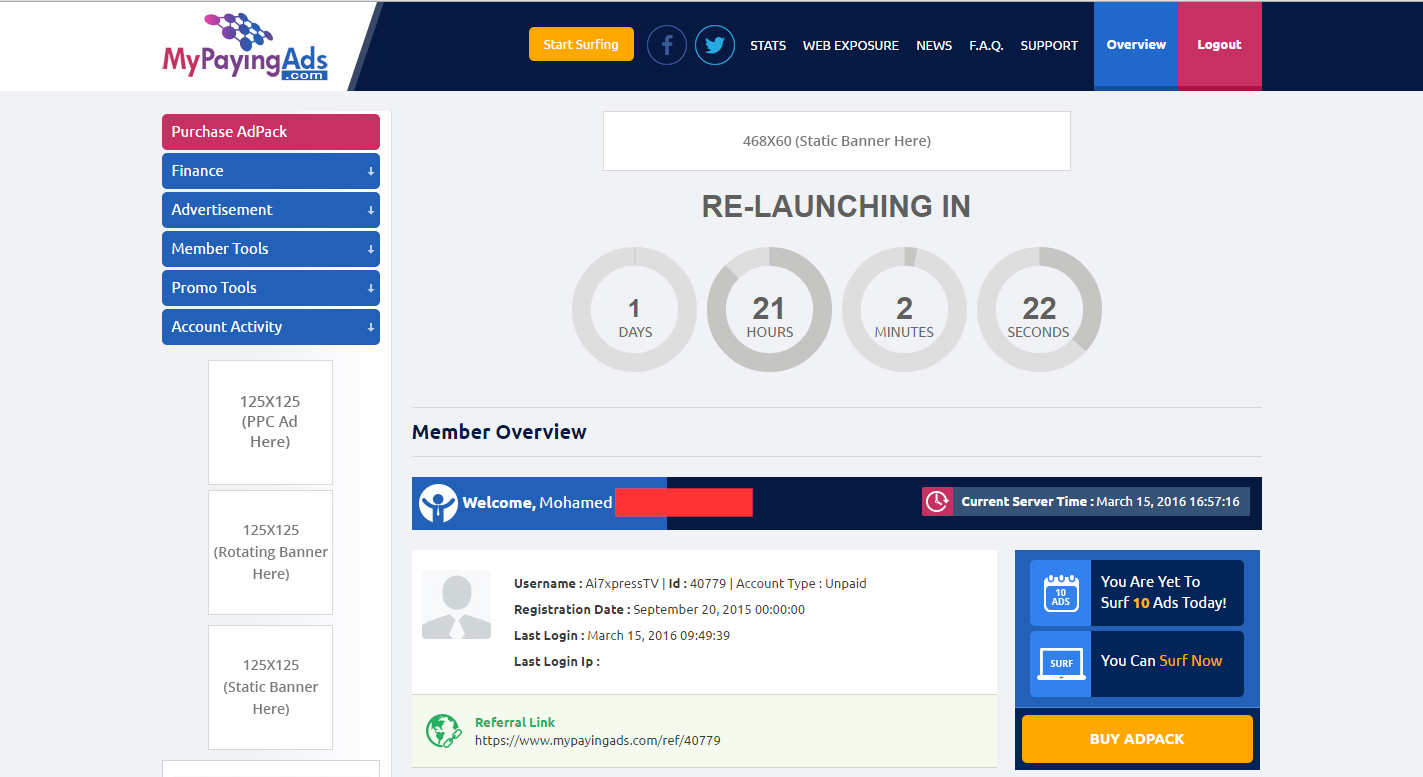Image resolution: width=1423 pixels, height=777 pixels.
Task: Click the 125X125 Static Banner box
Action: click(x=270, y=687)
